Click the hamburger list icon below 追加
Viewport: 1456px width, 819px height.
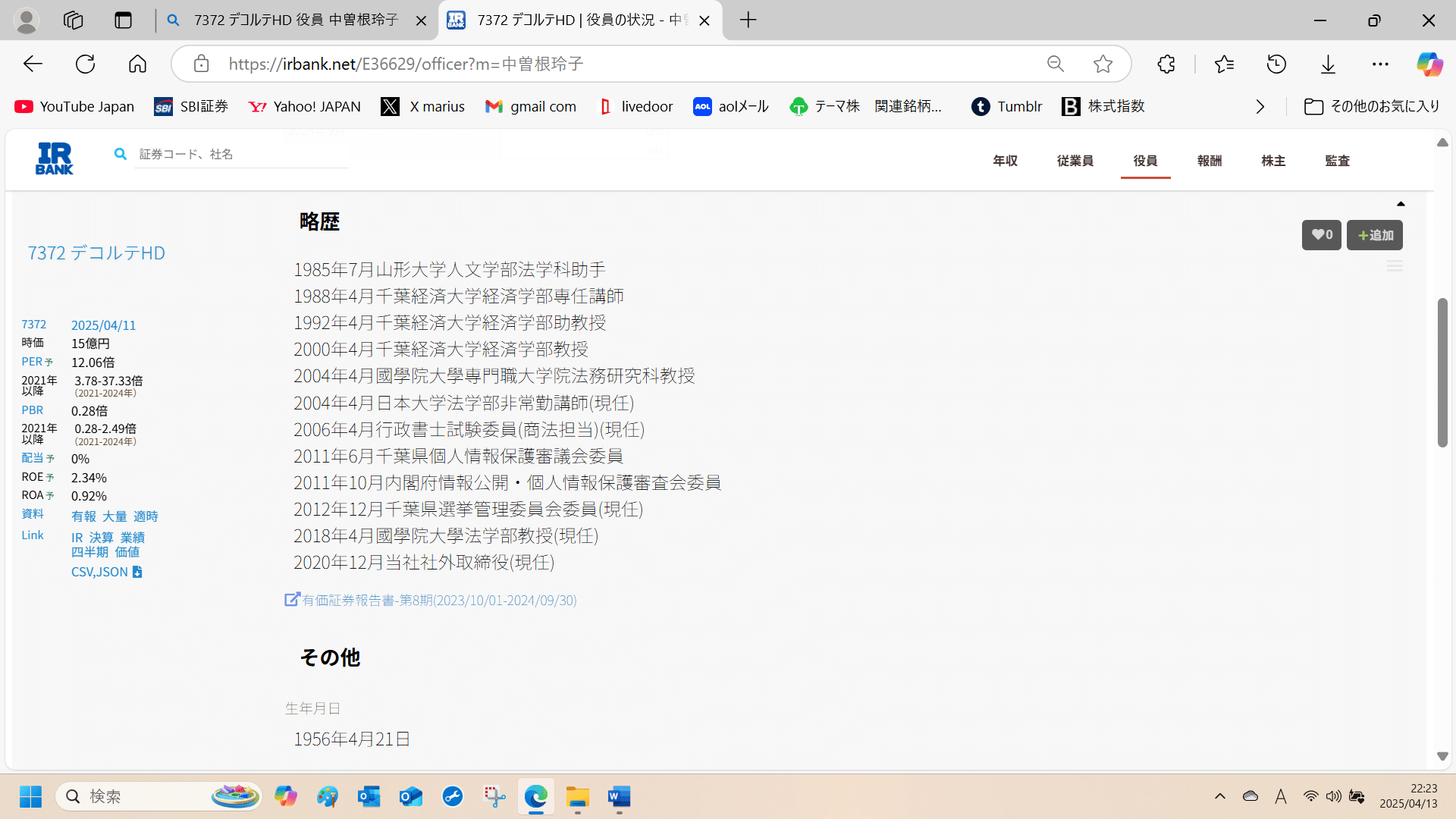[1395, 265]
